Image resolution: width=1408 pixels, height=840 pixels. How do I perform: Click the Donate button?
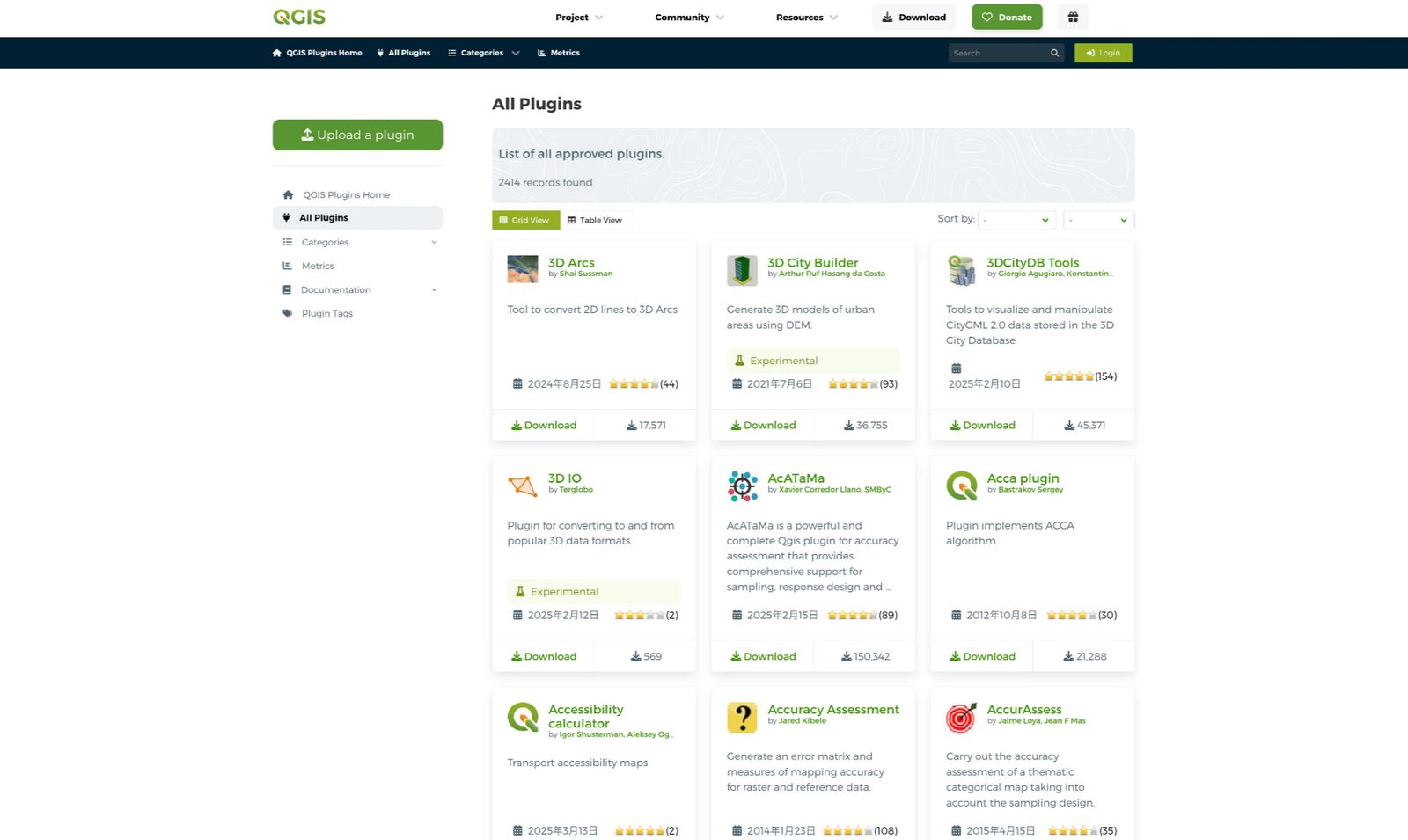click(1007, 17)
